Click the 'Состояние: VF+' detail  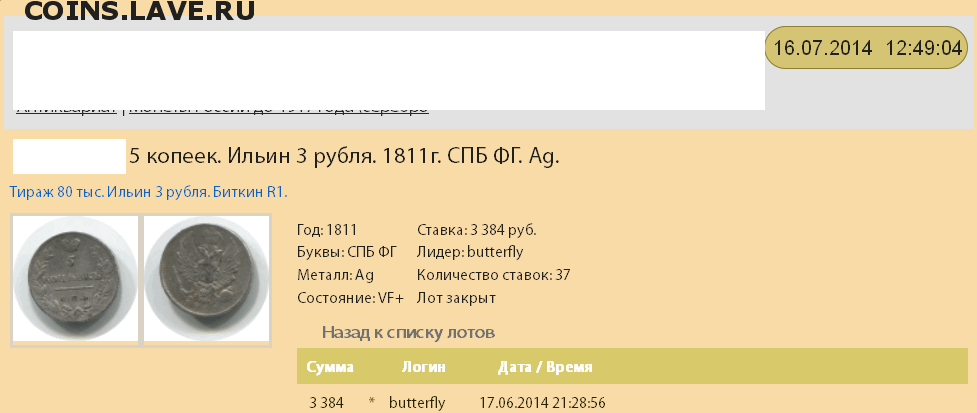tap(350, 298)
